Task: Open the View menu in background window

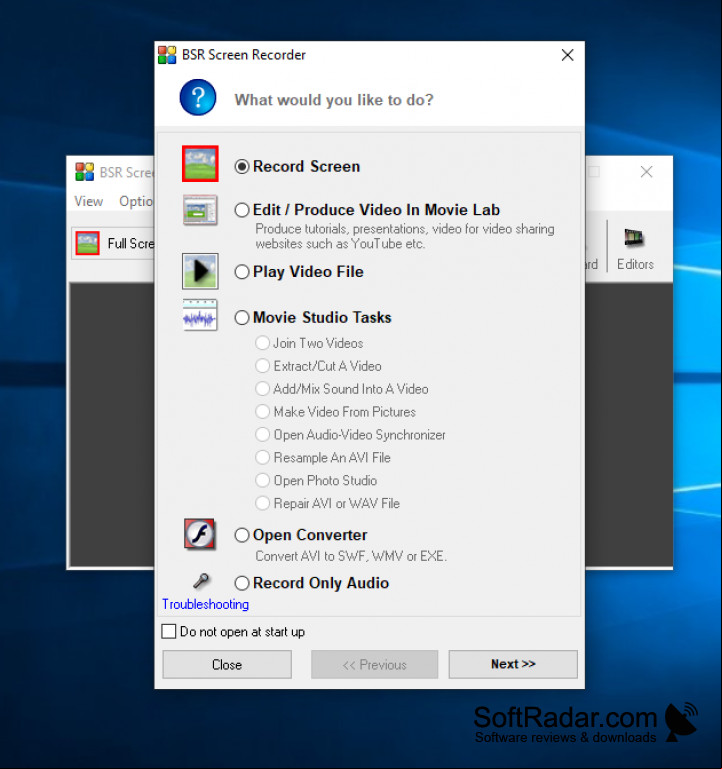Action: click(x=89, y=201)
